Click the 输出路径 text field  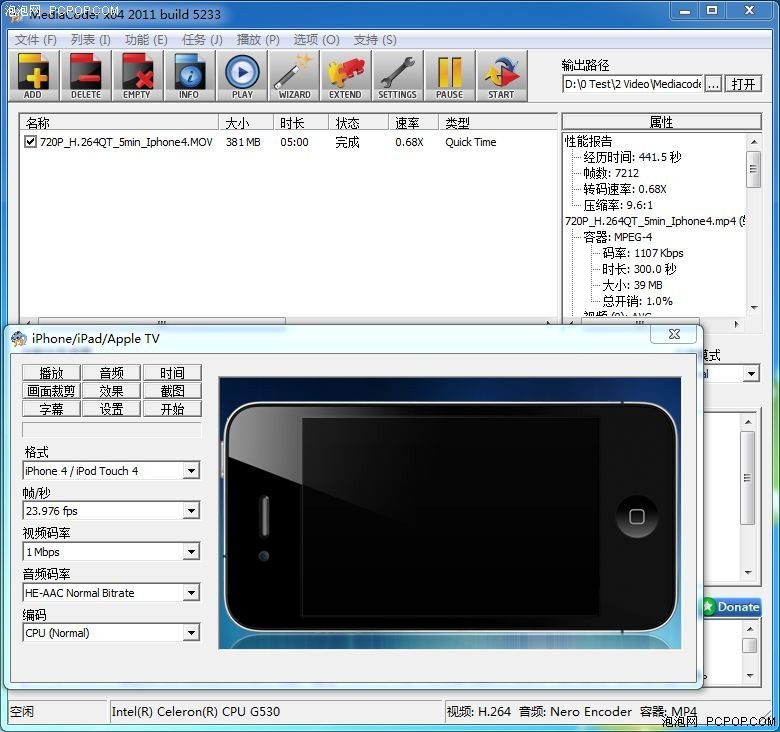tap(633, 84)
